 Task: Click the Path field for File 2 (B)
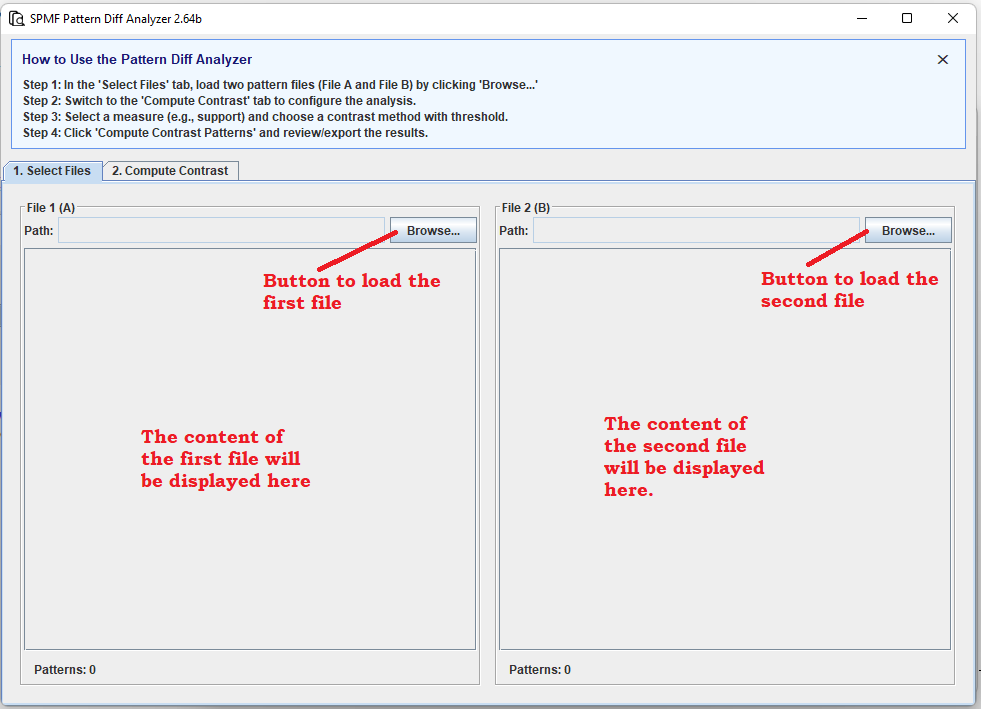[x=695, y=230]
